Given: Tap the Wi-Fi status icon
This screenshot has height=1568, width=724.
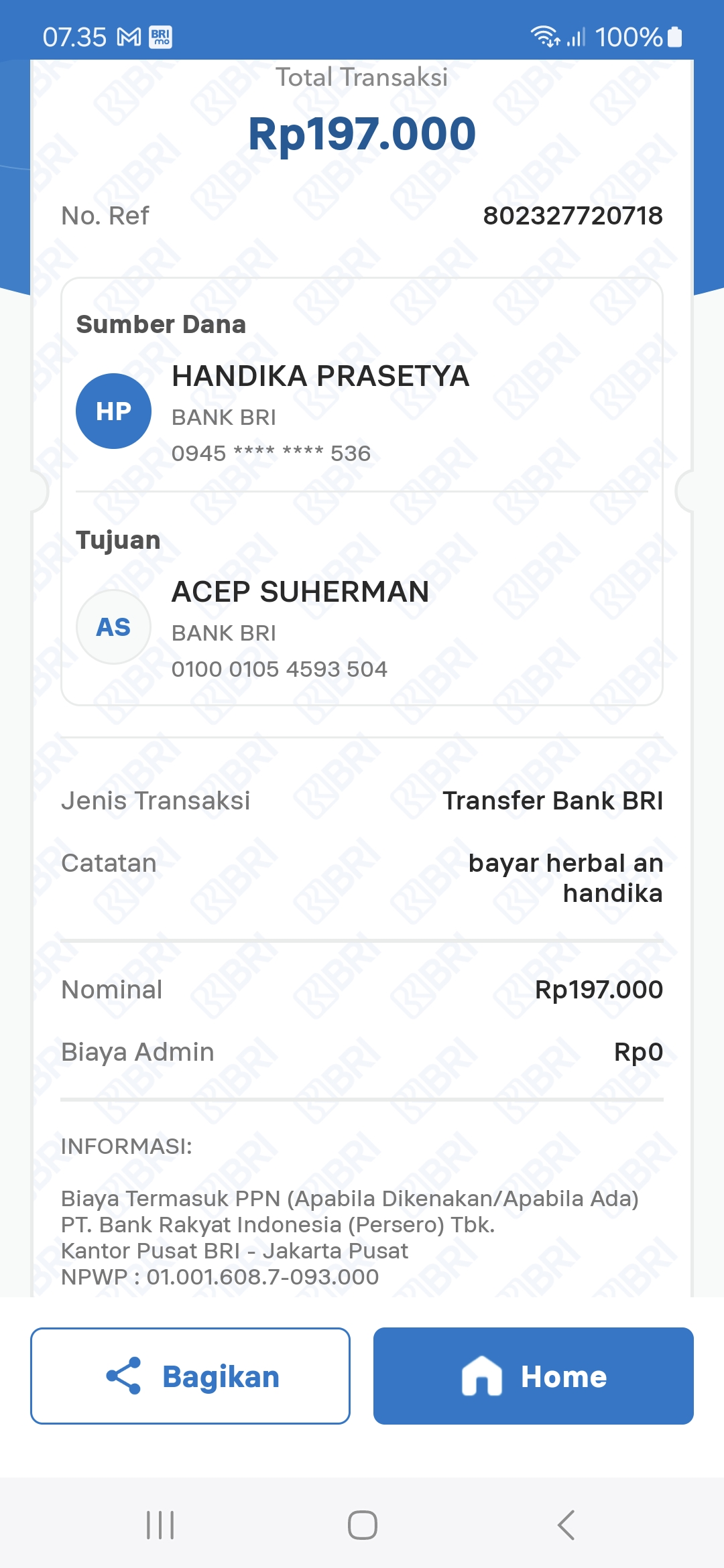Looking at the screenshot, I should [x=546, y=36].
